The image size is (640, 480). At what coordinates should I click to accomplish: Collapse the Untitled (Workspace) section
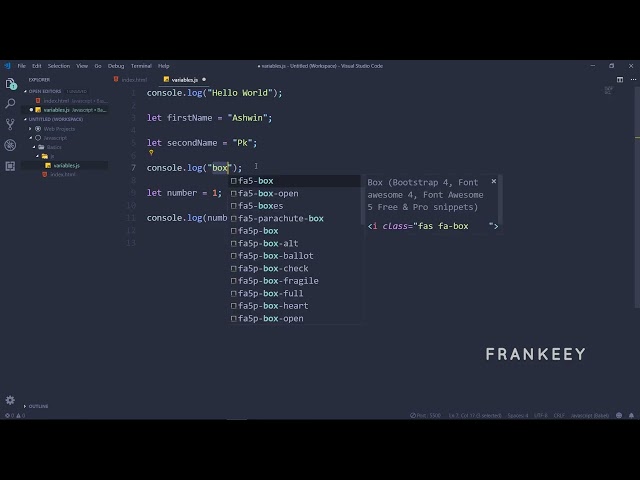[25, 119]
